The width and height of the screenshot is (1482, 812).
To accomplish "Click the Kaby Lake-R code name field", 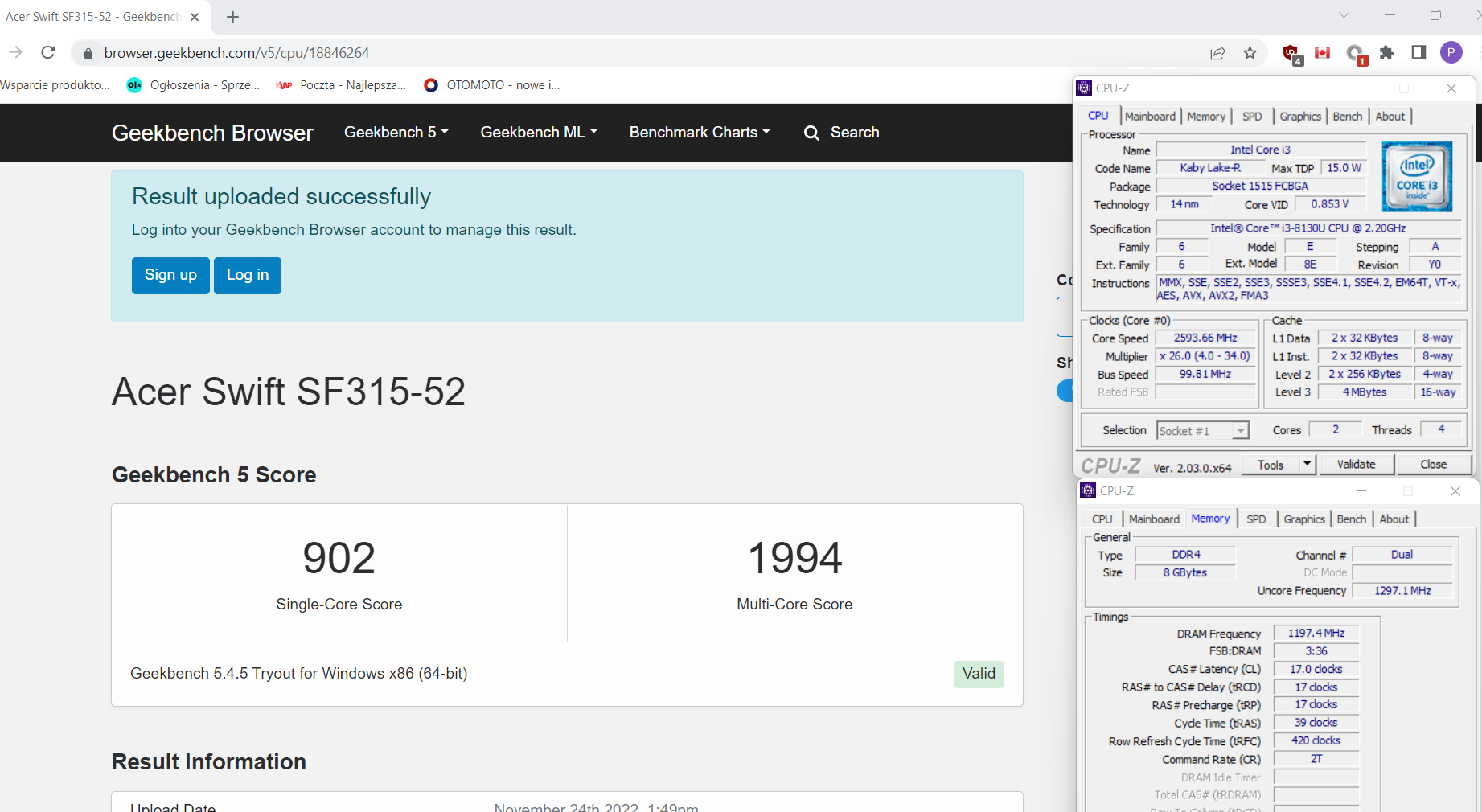I will click(1210, 168).
